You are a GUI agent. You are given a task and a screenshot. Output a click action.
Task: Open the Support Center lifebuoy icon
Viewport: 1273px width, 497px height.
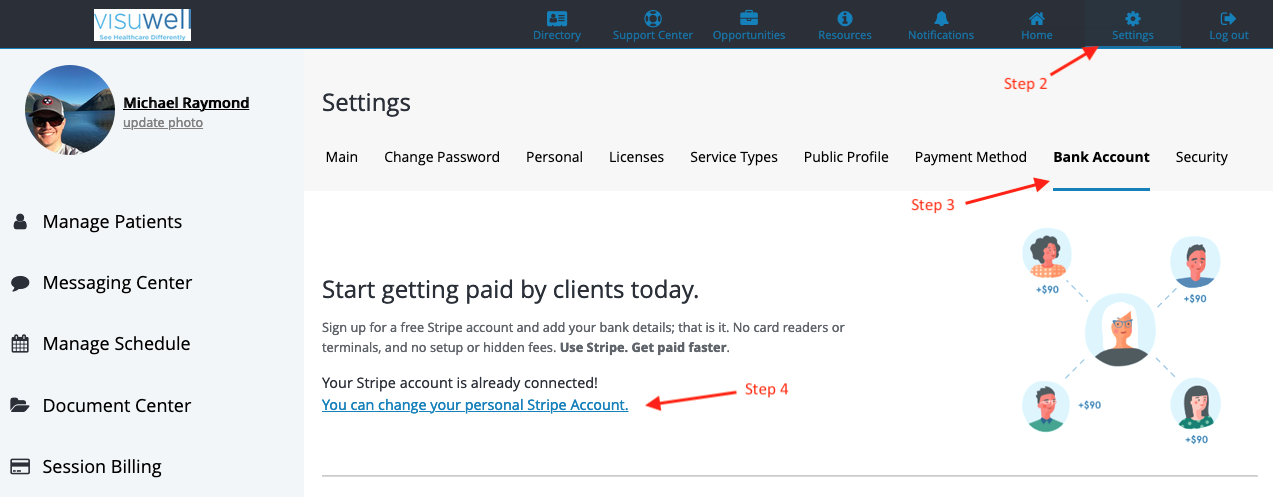pyautogui.click(x=653, y=19)
